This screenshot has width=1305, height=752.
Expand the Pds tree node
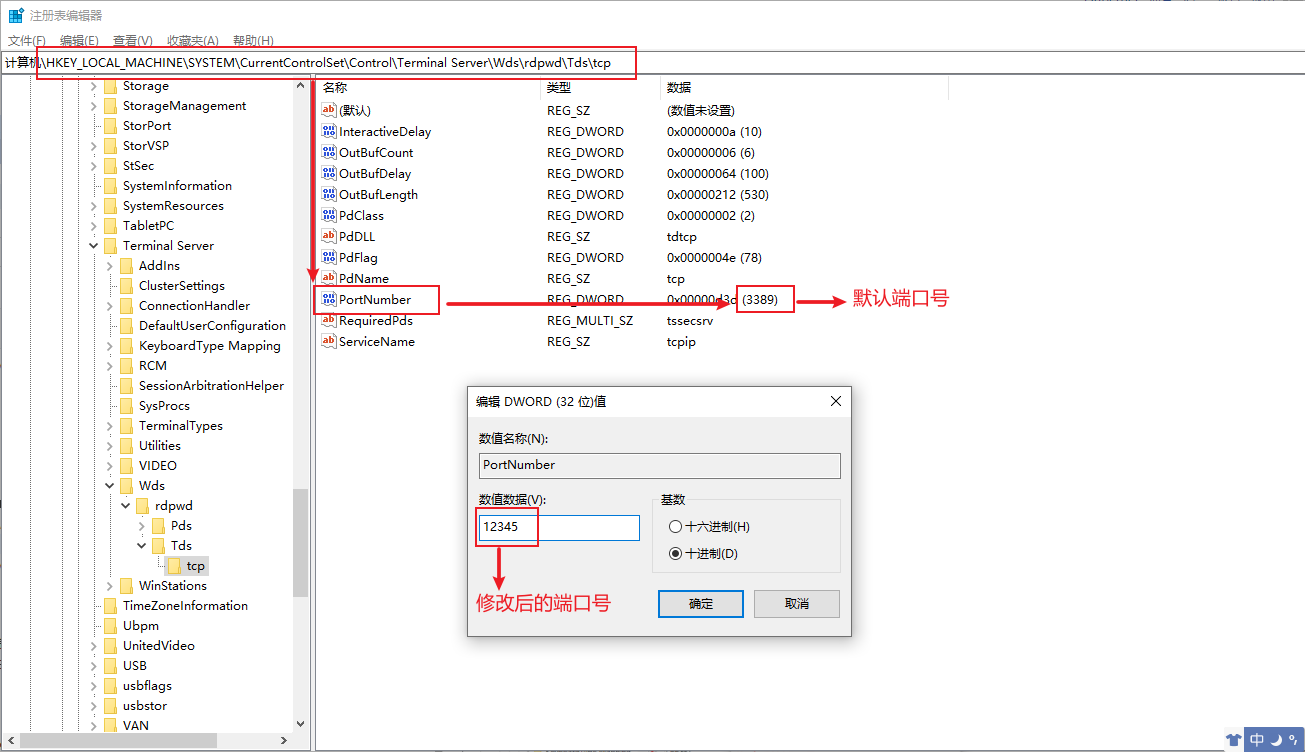click(142, 526)
